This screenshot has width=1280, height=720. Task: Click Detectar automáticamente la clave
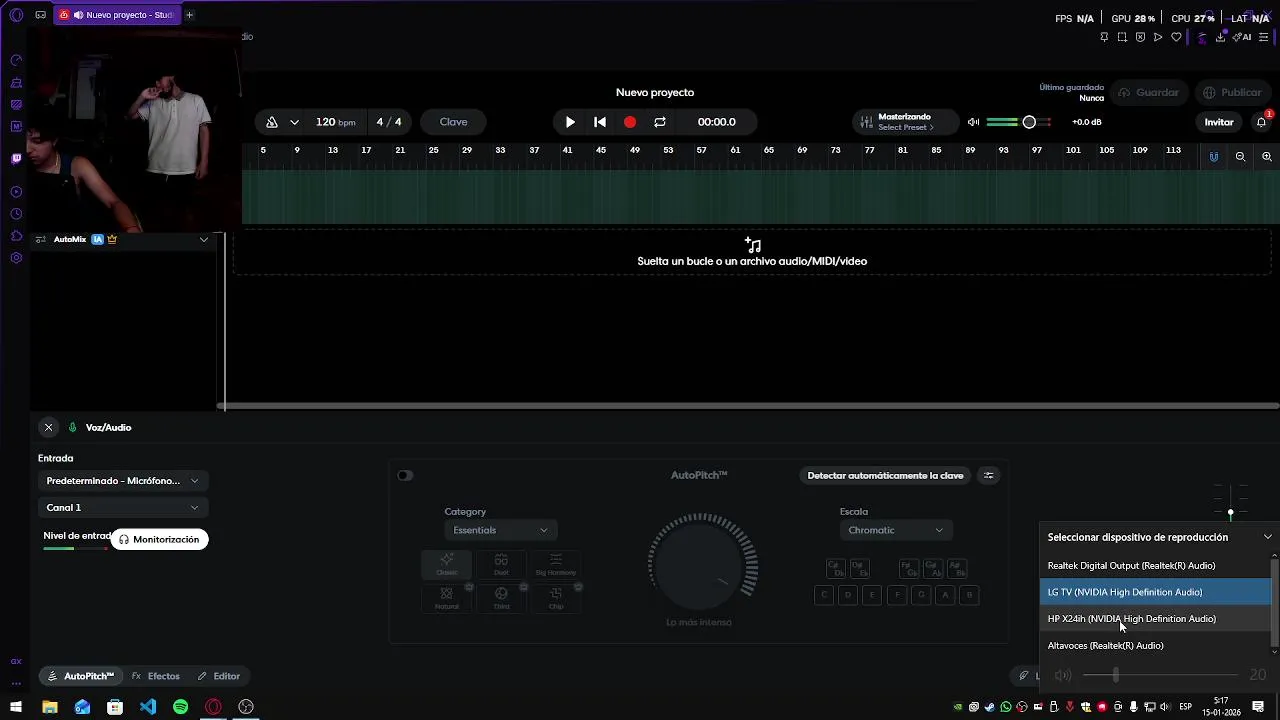pos(885,475)
